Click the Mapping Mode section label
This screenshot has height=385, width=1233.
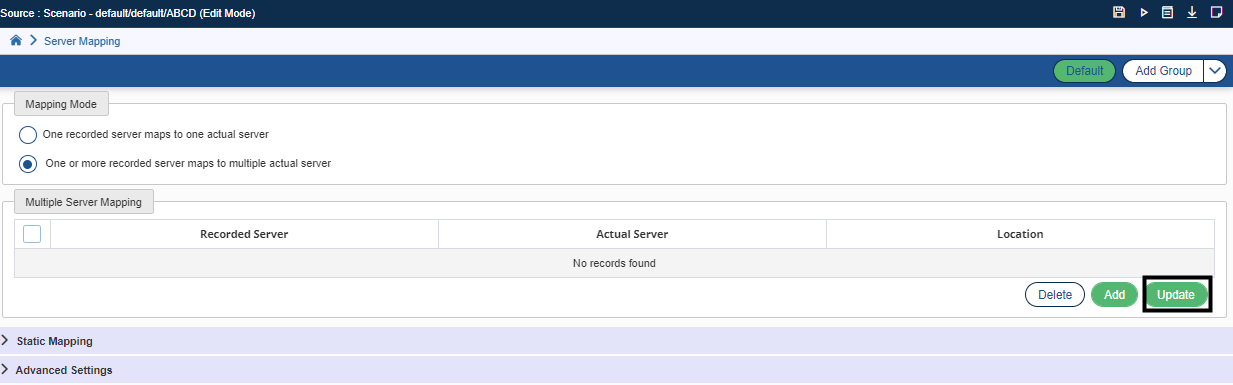click(x=61, y=104)
